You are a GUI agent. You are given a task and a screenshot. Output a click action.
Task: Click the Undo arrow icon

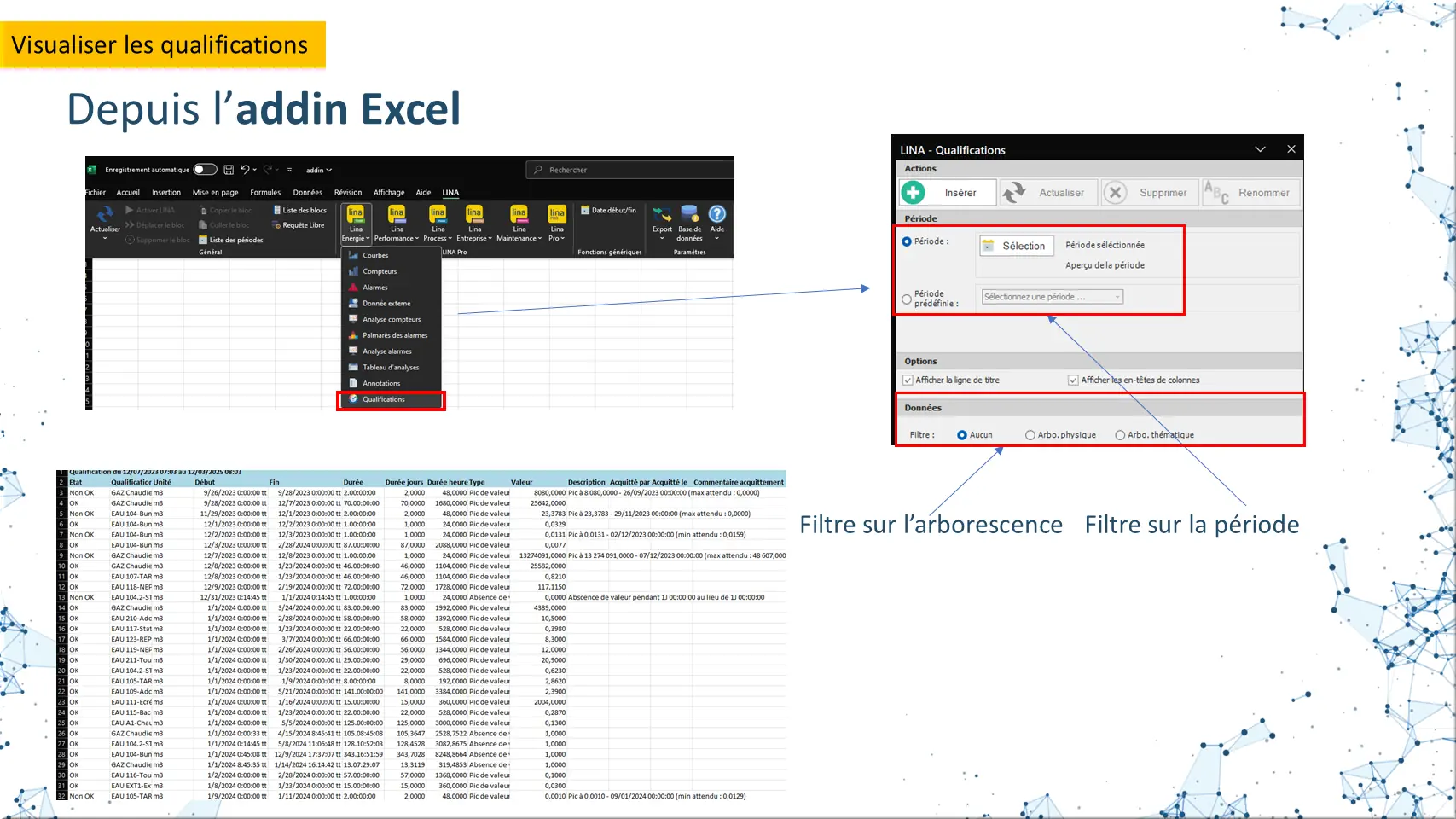point(245,170)
